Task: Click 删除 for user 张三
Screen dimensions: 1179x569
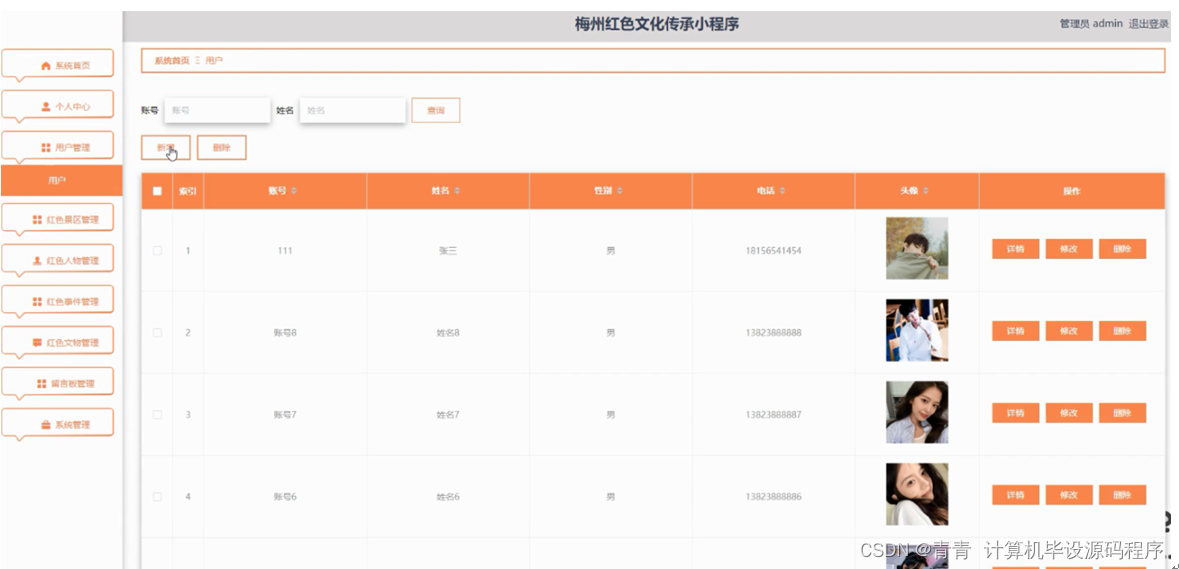Action: click(1123, 249)
